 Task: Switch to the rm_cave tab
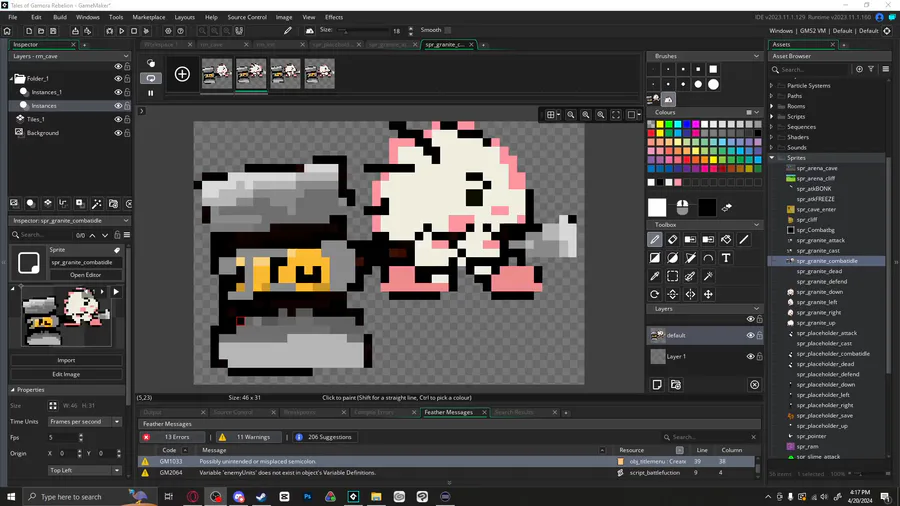pyautogui.click(x=212, y=45)
